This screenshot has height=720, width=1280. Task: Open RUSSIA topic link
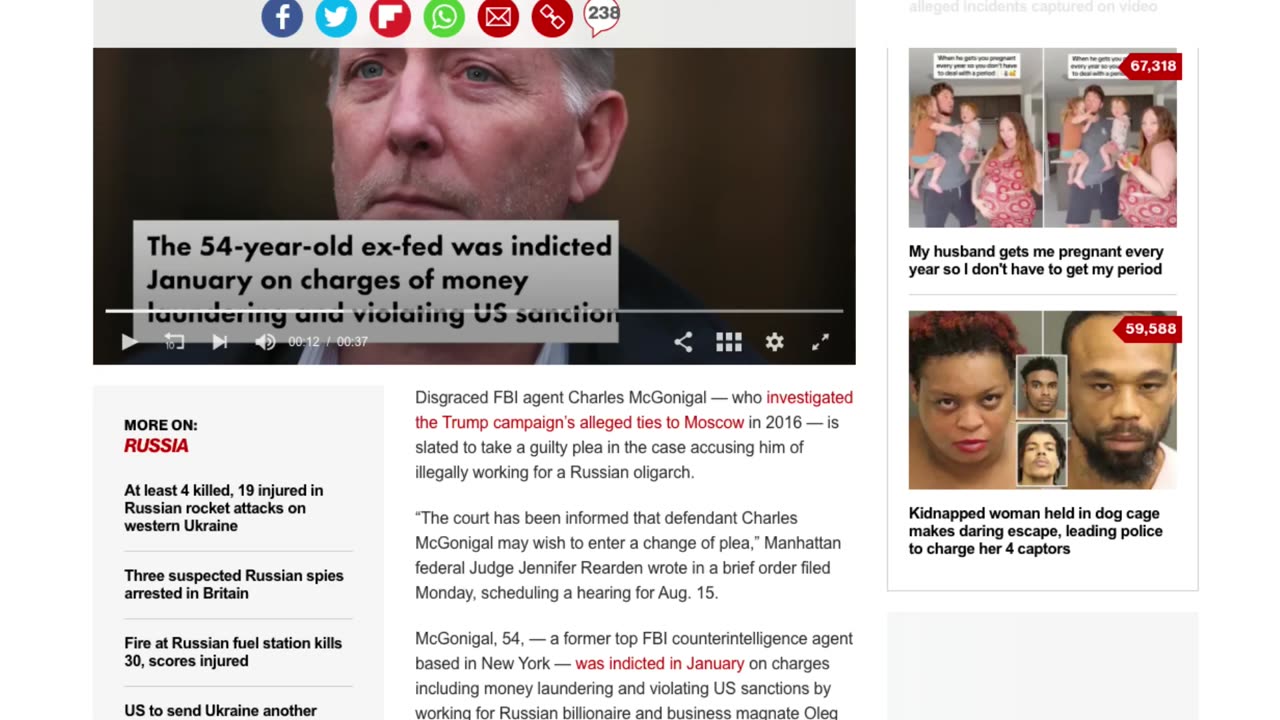(x=156, y=446)
